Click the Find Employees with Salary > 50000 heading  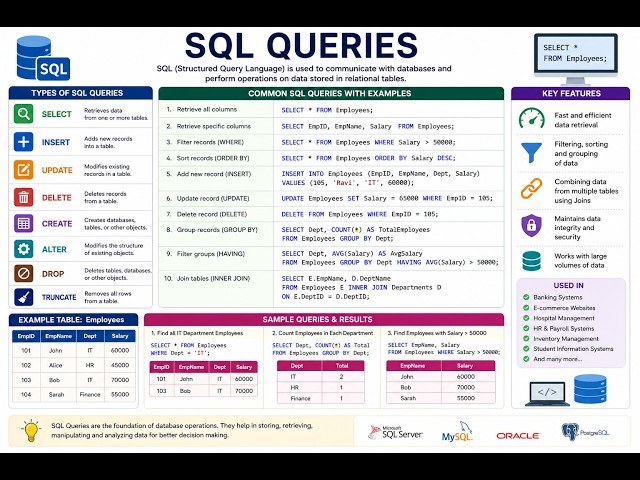click(x=437, y=333)
